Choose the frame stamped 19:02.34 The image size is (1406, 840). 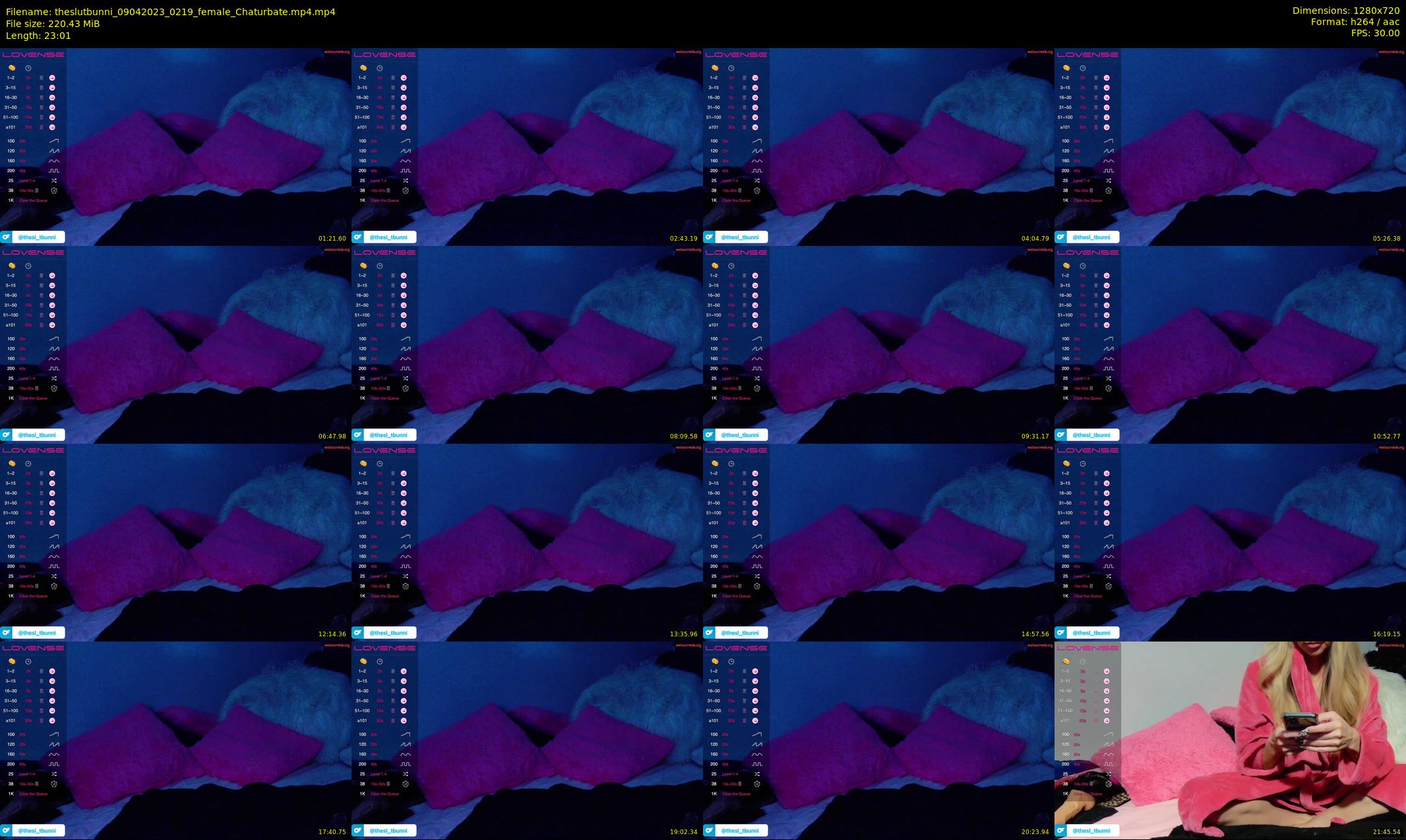527,740
